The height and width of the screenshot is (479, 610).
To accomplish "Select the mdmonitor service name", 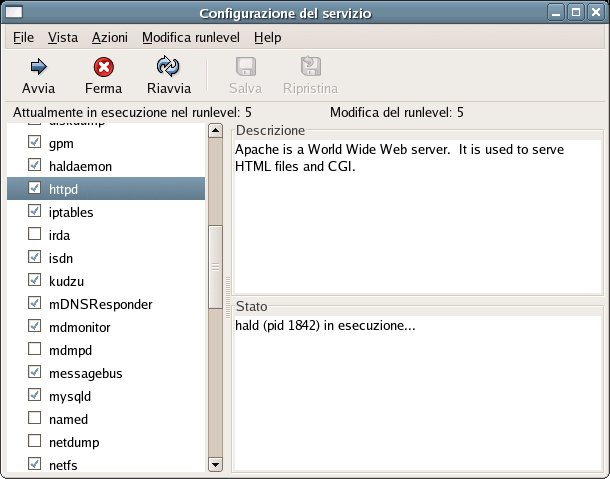I will click(x=80, y=327).
